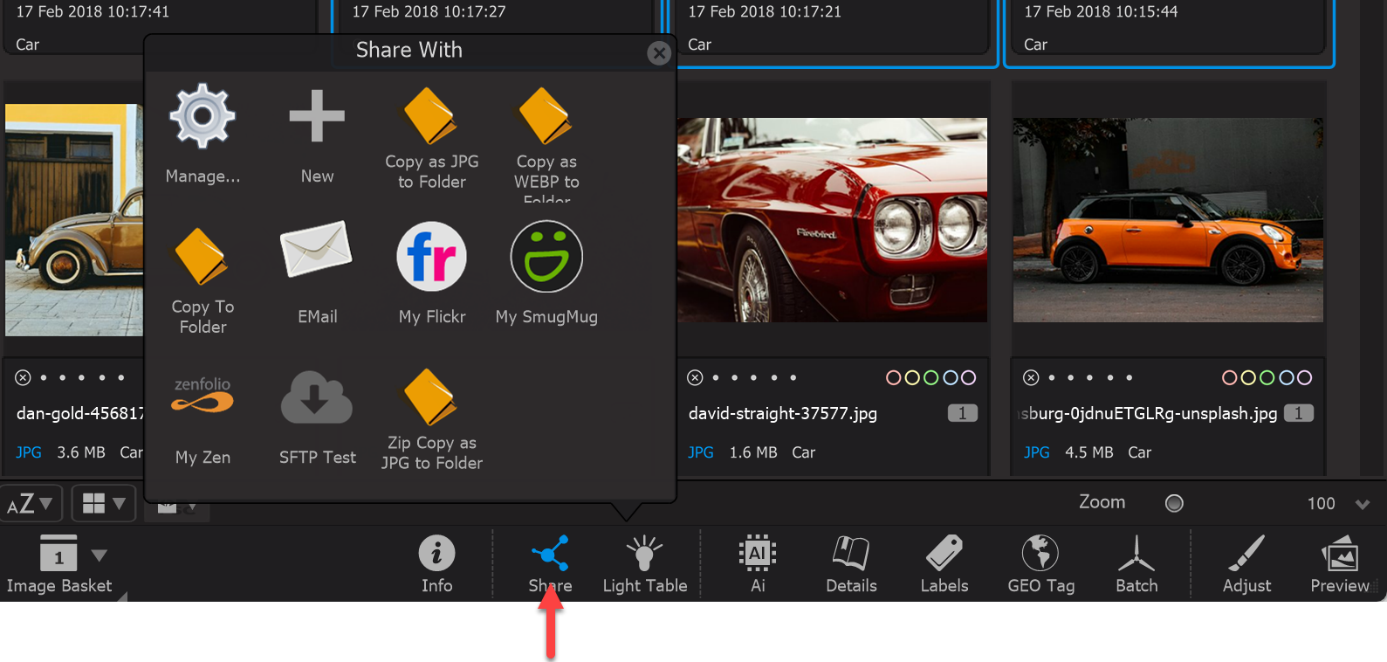Select the red Firebird car thumbnail
The height and width of the screenshot is (662, 1387).
point(832,220)
